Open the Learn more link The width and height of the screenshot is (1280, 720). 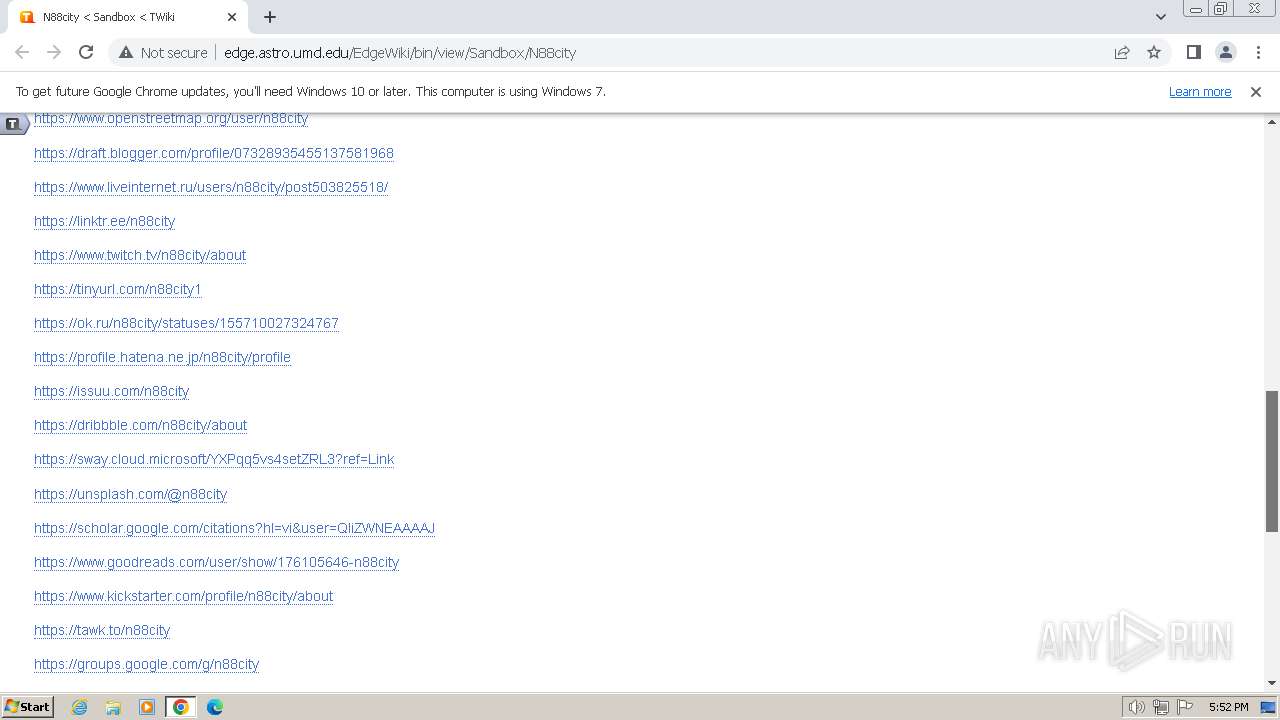pos(1200,91)
